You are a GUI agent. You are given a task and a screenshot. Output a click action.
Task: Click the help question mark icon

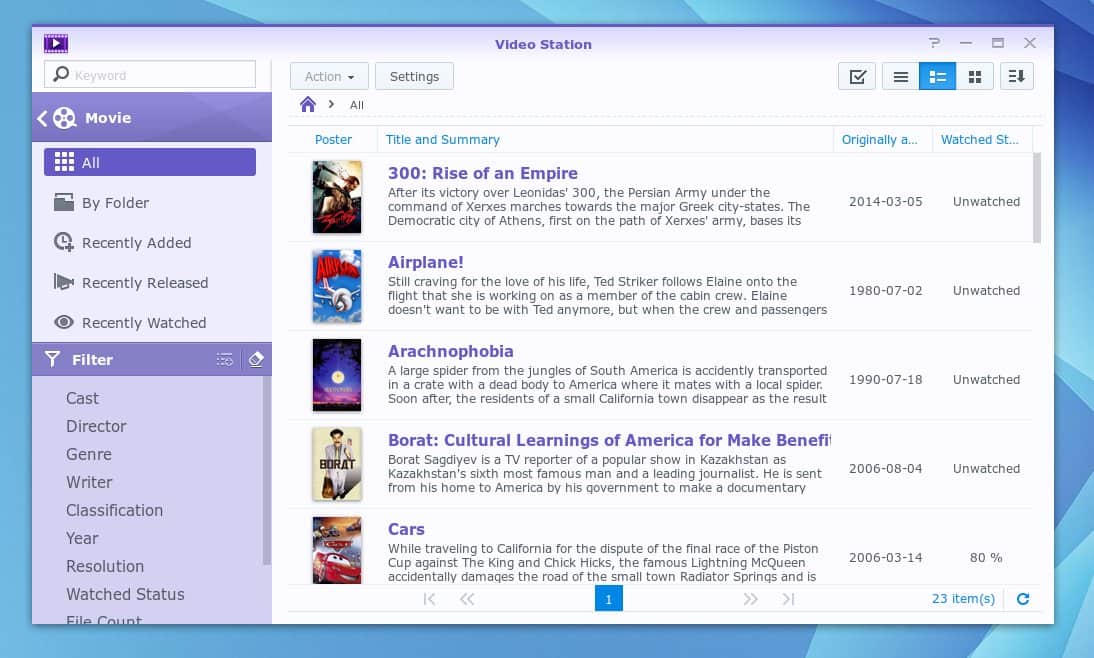click(x=934, y=43)
